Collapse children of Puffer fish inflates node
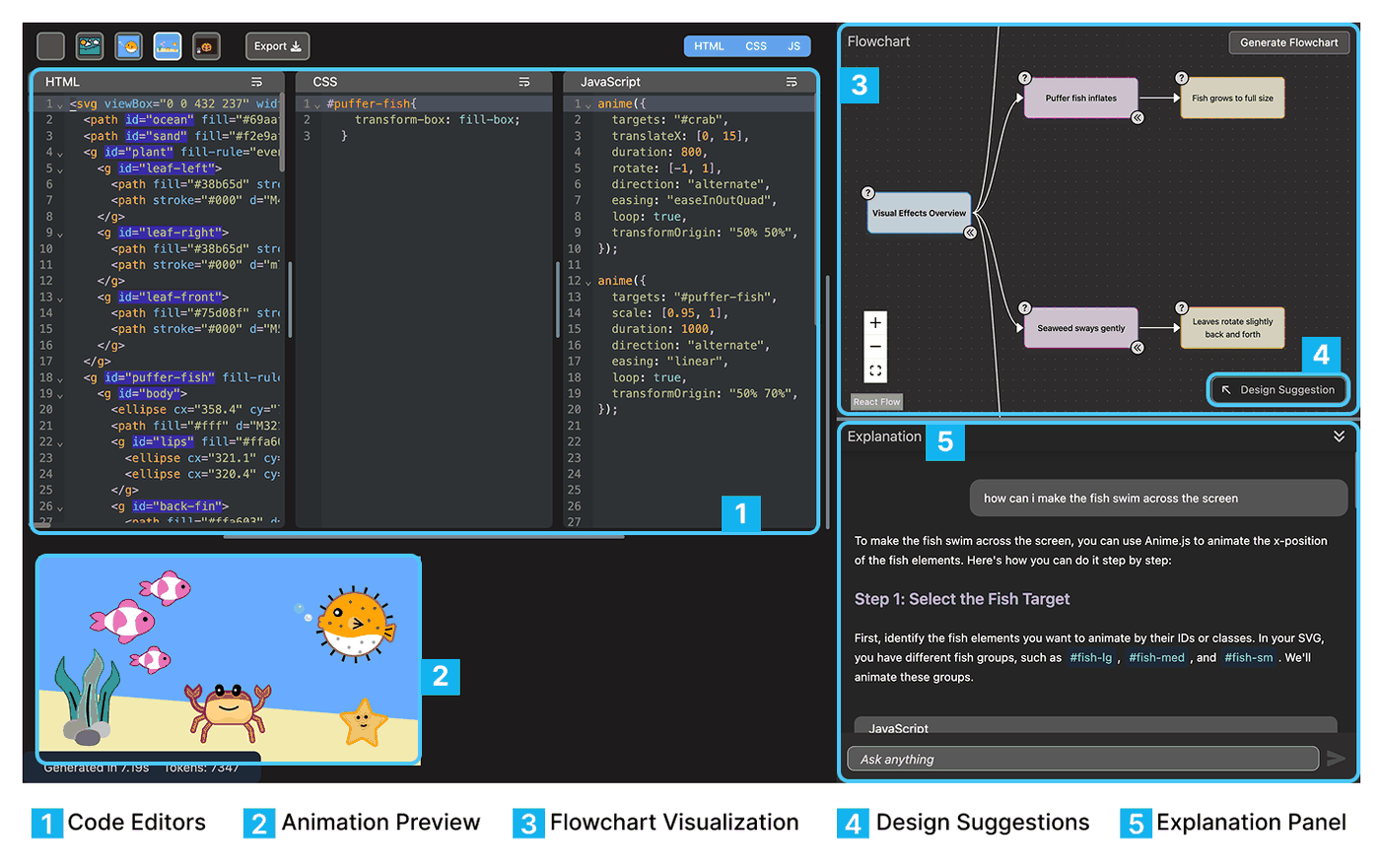1380x868 pixels. pyautogui.click(x=1138, y=117)
